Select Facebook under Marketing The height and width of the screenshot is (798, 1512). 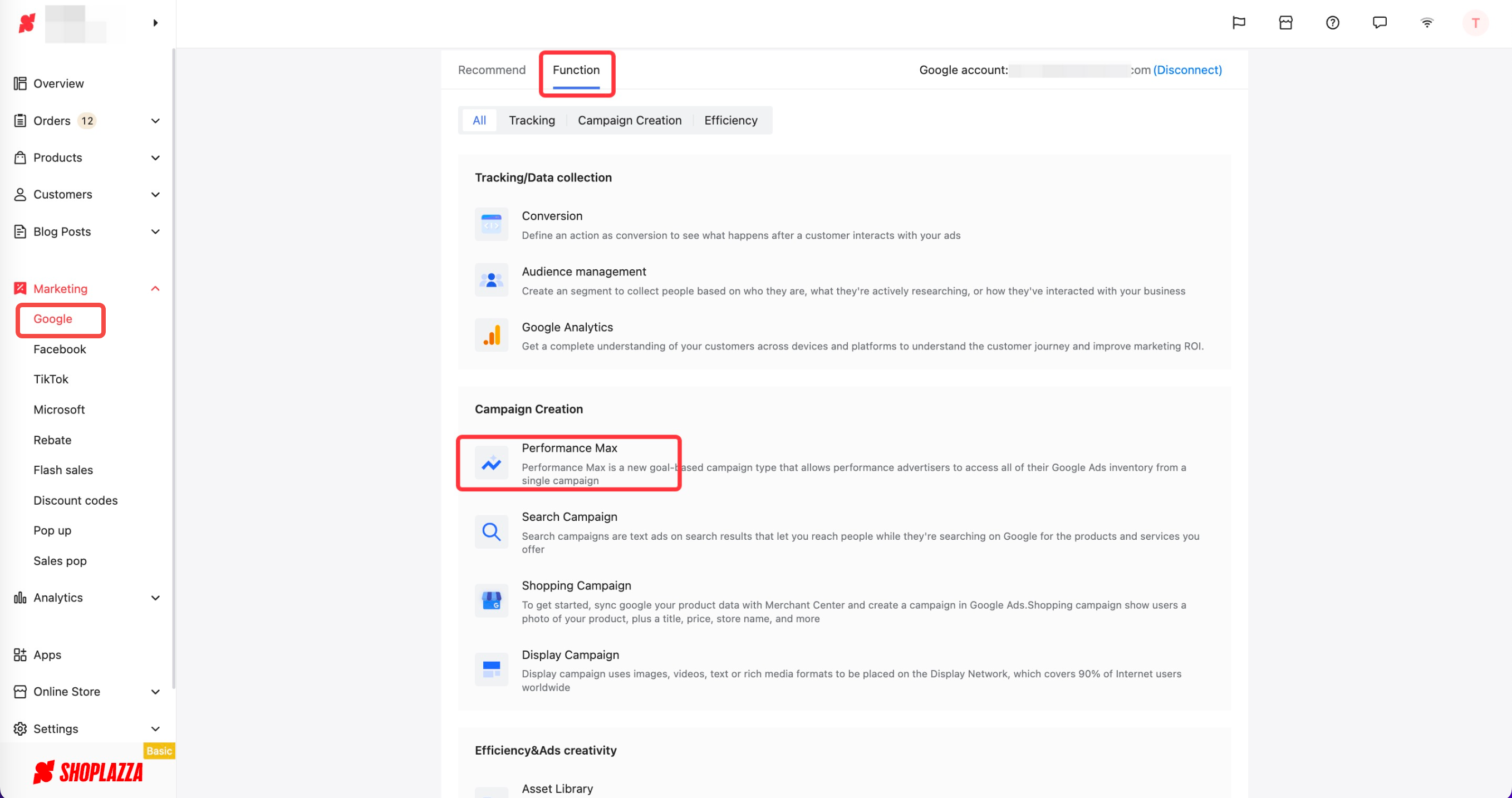click(x=59, y=349)
